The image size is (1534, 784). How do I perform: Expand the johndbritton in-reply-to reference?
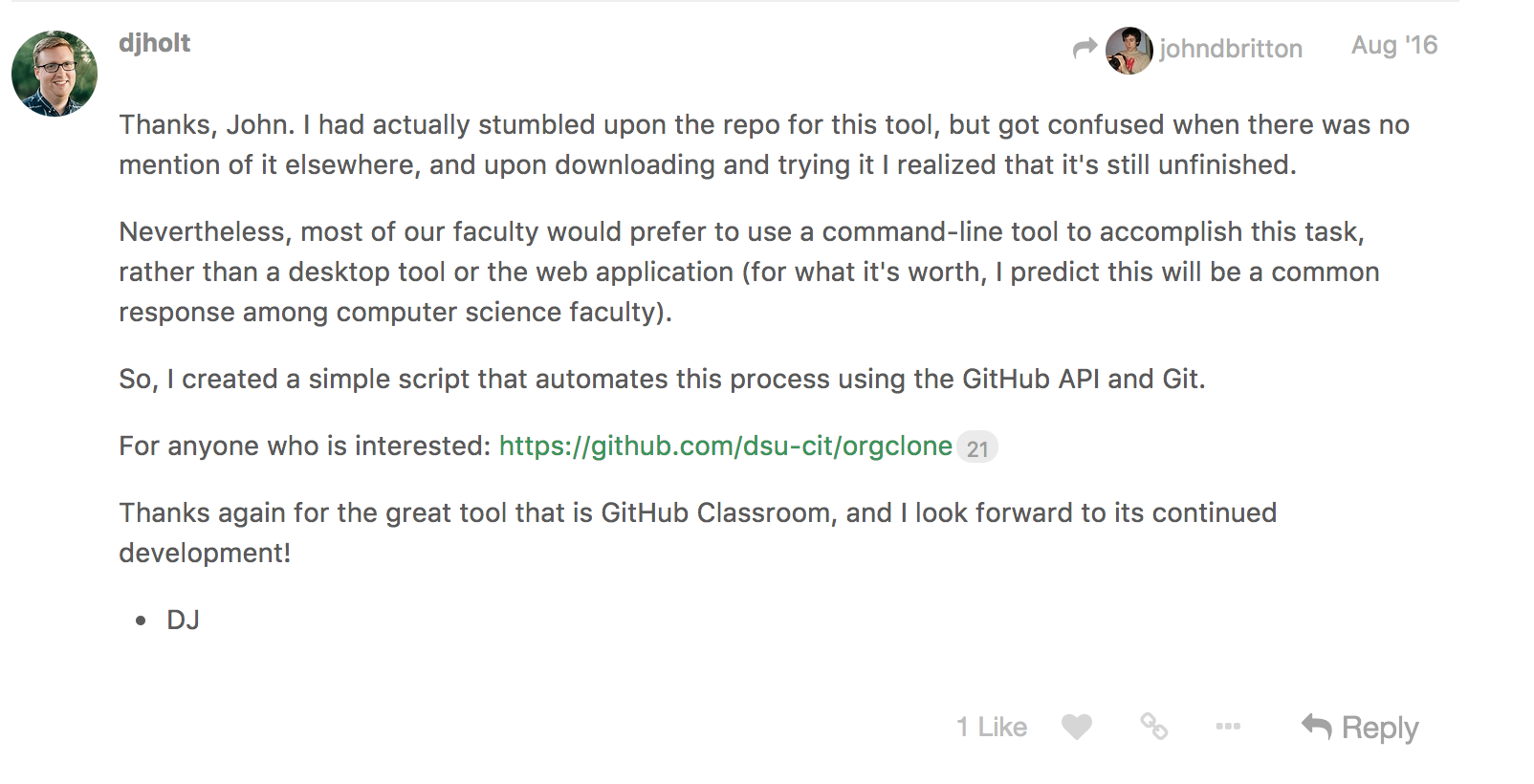(x=1231, y=49)
